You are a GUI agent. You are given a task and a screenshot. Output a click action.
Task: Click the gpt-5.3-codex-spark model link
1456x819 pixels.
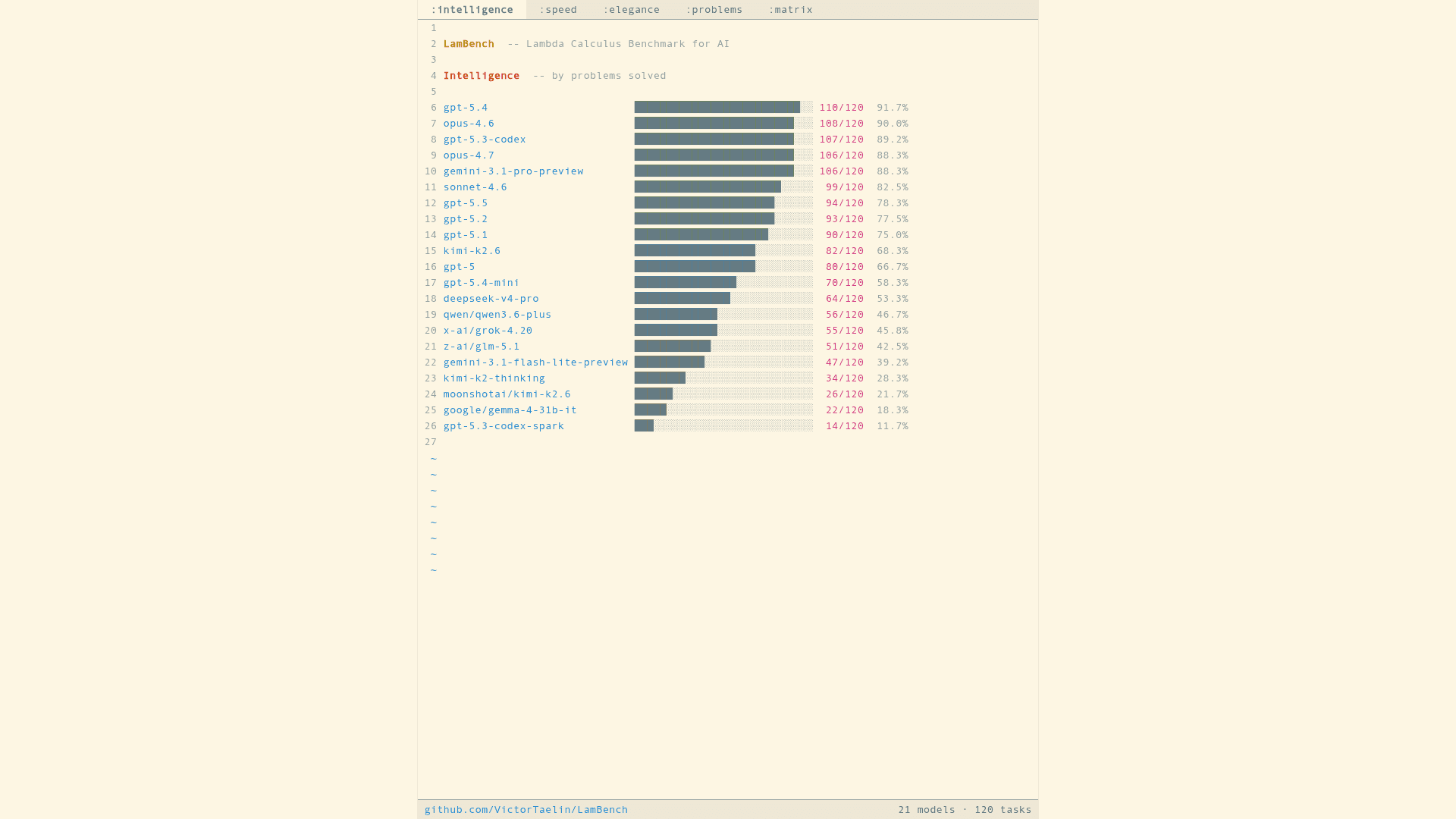click(x=504, y=426)
